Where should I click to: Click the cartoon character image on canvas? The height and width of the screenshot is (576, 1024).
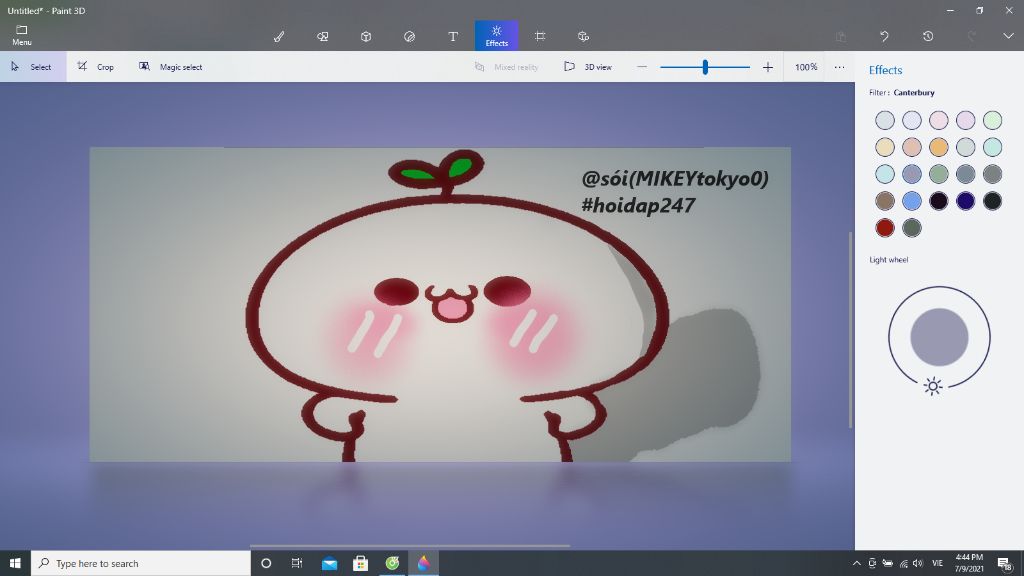[x=440, y=304]
